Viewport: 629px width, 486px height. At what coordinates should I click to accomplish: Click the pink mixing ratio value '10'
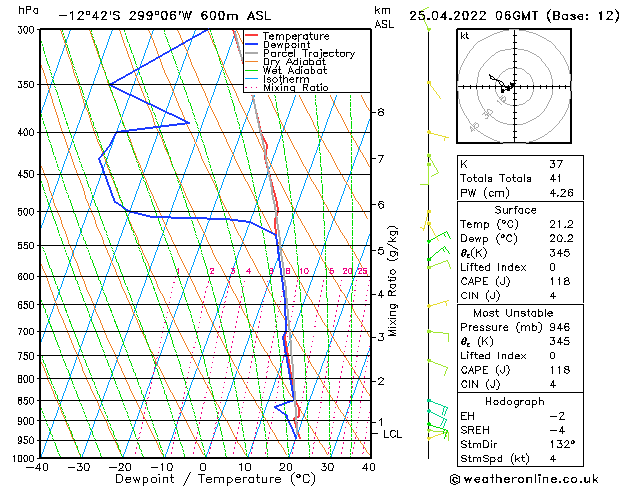pyautogui.click(x=304, y=271)
